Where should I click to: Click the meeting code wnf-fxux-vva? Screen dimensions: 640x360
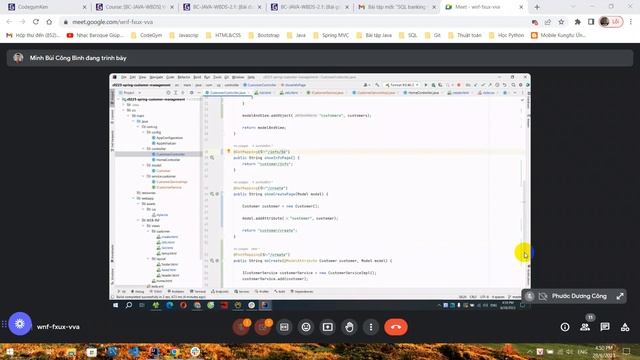tap(58, 327)
